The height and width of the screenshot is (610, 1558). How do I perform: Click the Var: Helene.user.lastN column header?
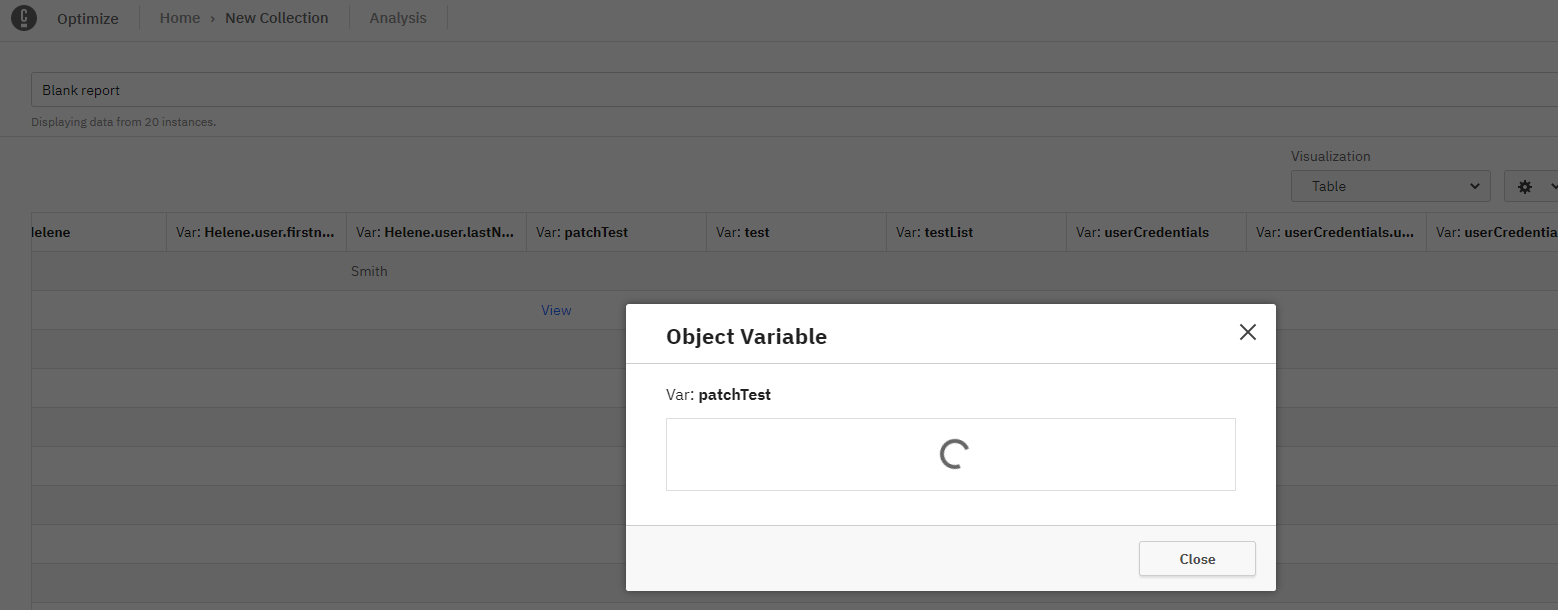pyautogui.click(x=435, y=232)
